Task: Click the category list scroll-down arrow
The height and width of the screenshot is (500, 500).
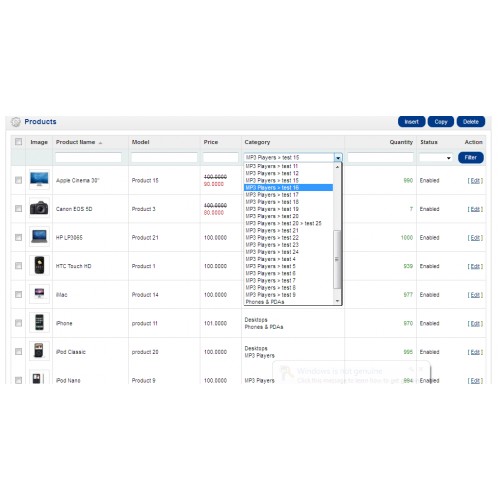Action: 337,301
